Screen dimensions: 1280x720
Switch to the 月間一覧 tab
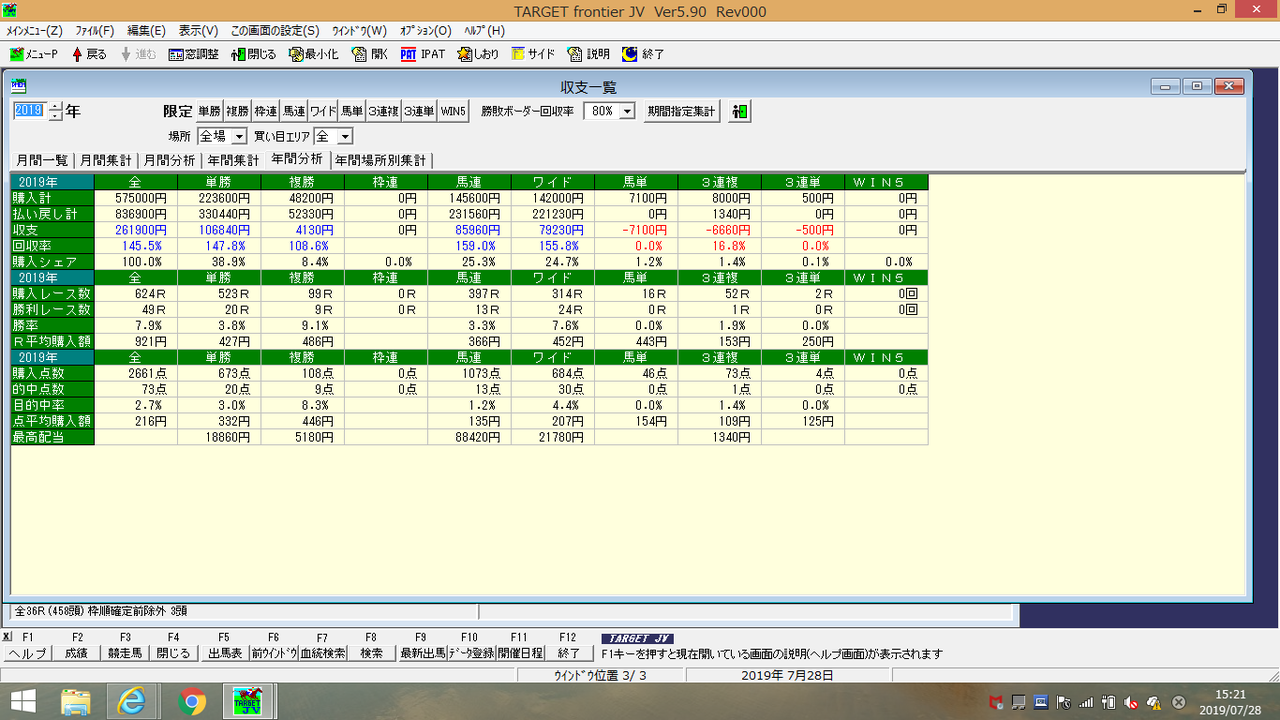click(41, 160)
